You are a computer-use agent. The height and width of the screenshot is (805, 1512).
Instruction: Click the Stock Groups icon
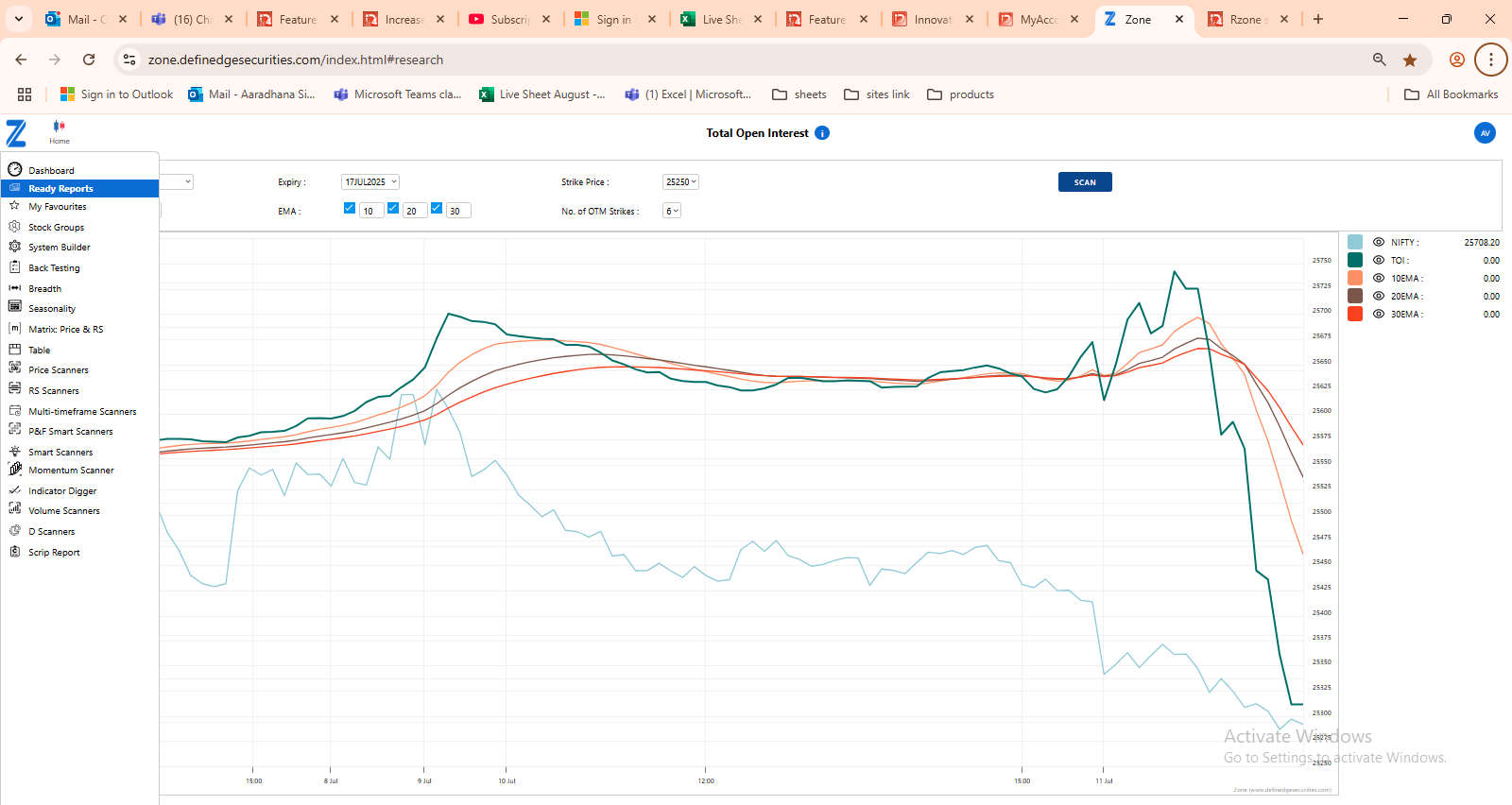pos(15,226)
